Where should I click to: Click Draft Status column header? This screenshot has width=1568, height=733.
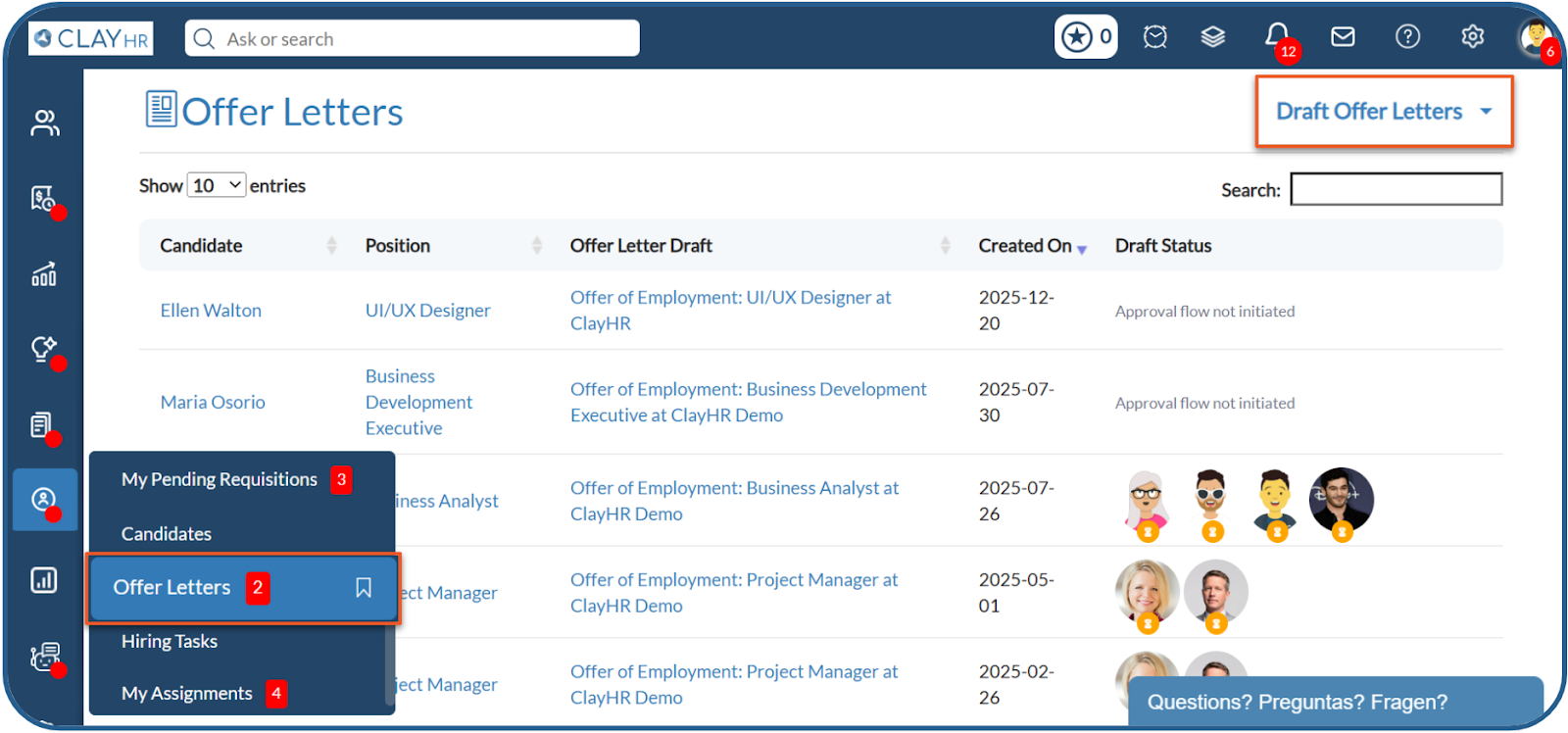1163,246
